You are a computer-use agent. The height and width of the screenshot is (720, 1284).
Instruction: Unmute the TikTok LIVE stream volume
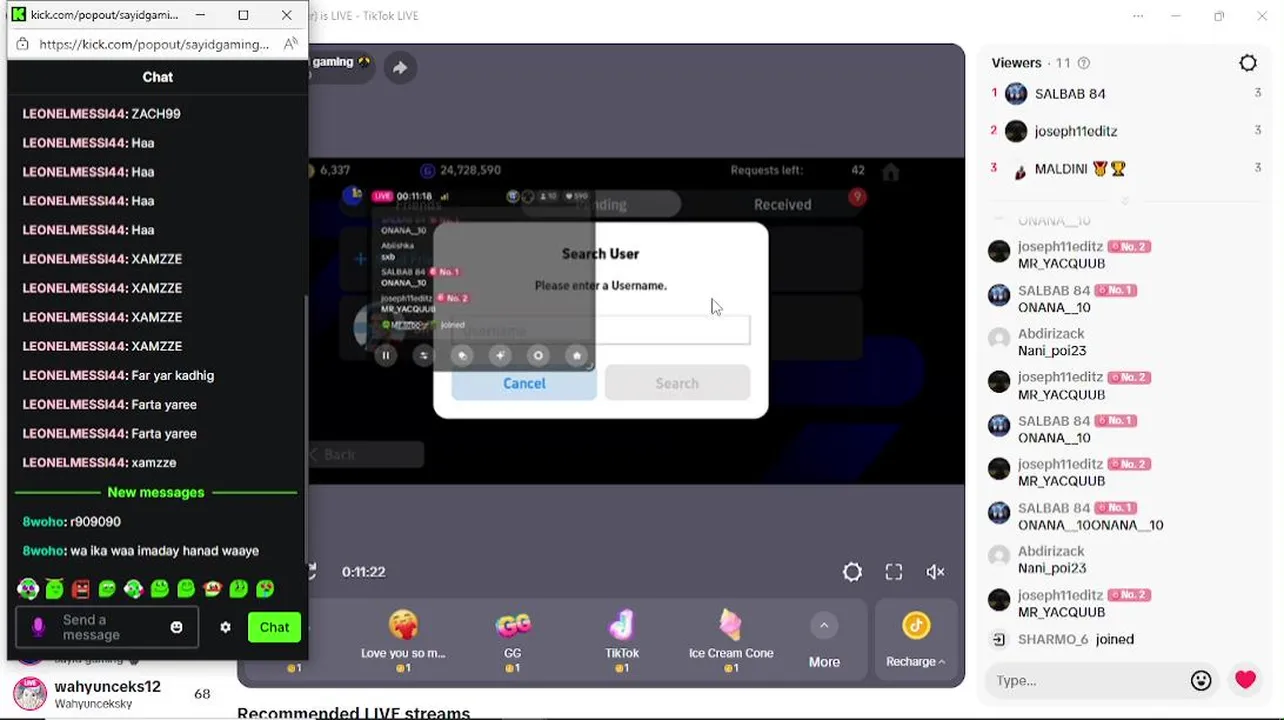pyautogui.click(x=936, y=572)
